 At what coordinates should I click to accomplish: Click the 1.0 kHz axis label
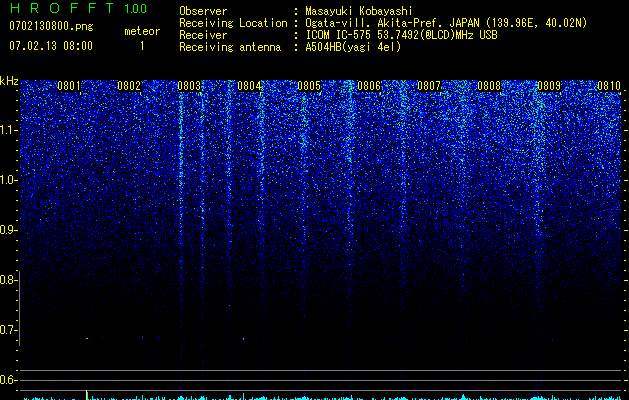(9, 180)
